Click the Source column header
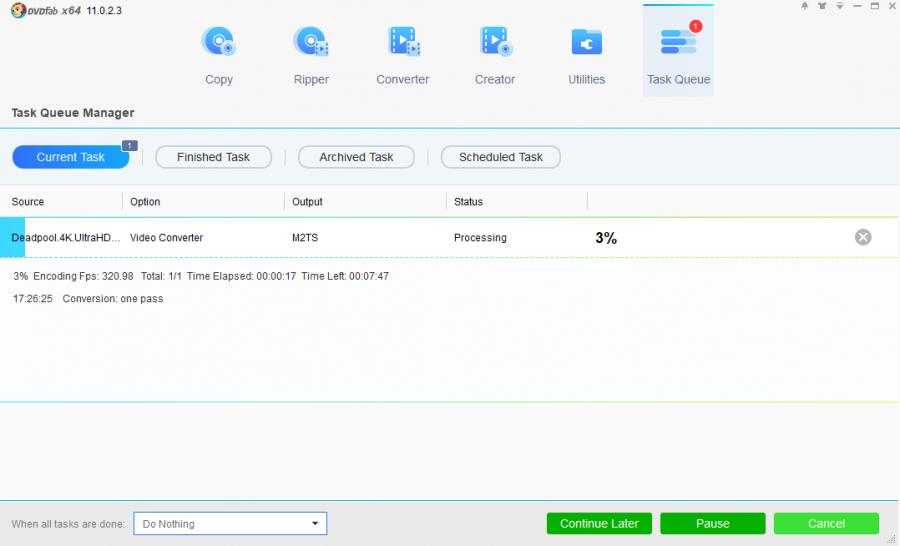 (x=28, y=202)
